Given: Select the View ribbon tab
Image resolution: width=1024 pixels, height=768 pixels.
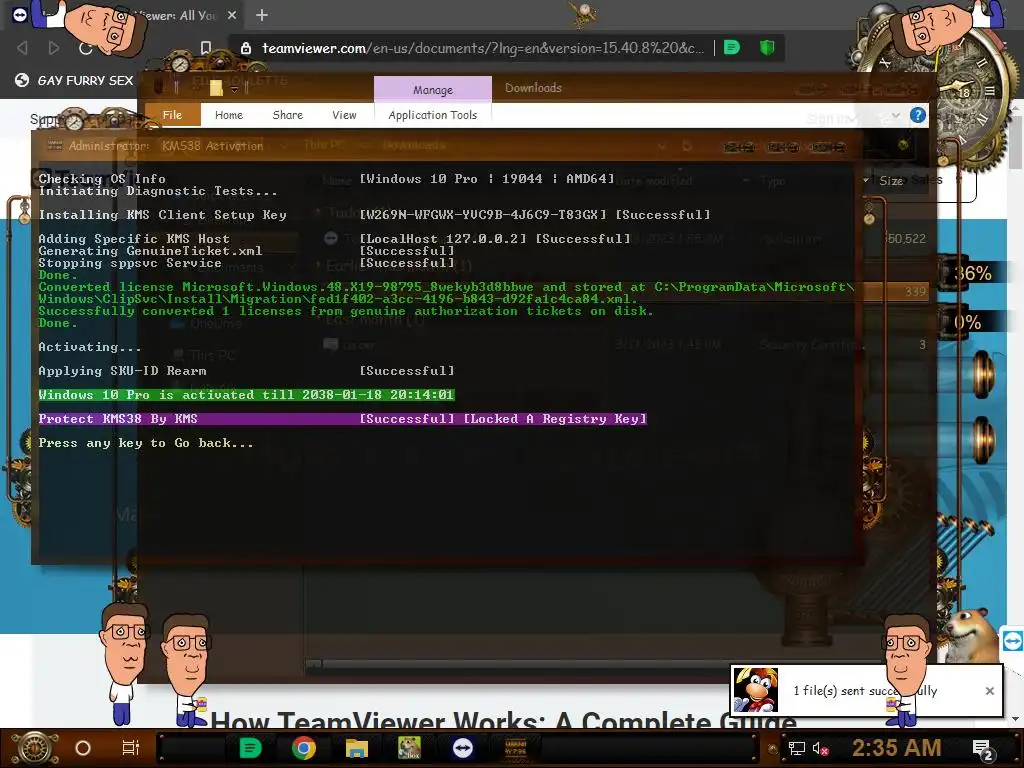Looking at the screenshot, I should 344,115.
